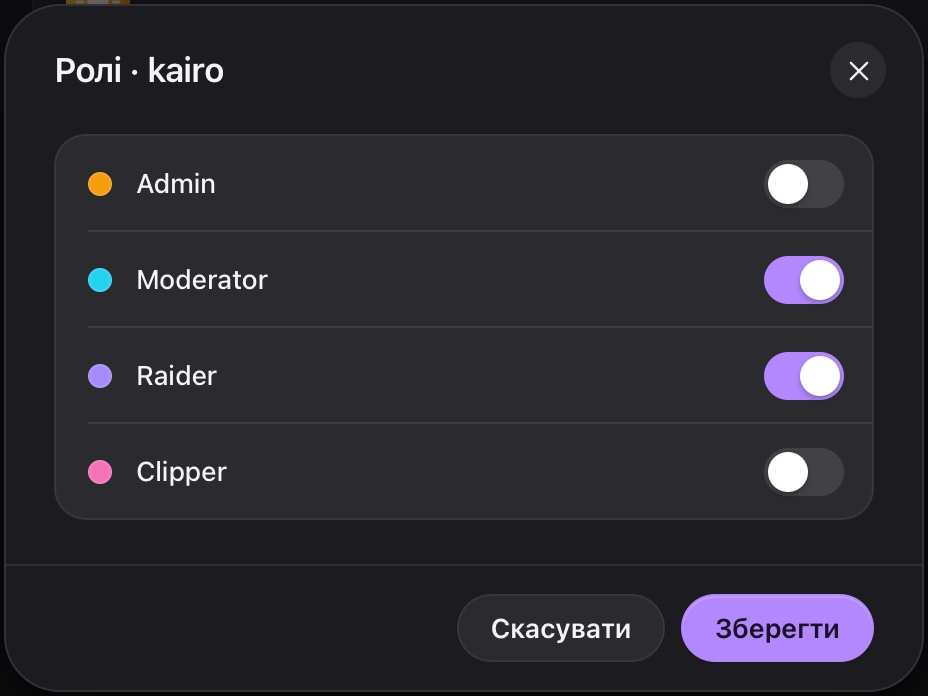Select the Clipper role label
The height and width of the screenshot is (696, 928).
click(x=181, y=472)
